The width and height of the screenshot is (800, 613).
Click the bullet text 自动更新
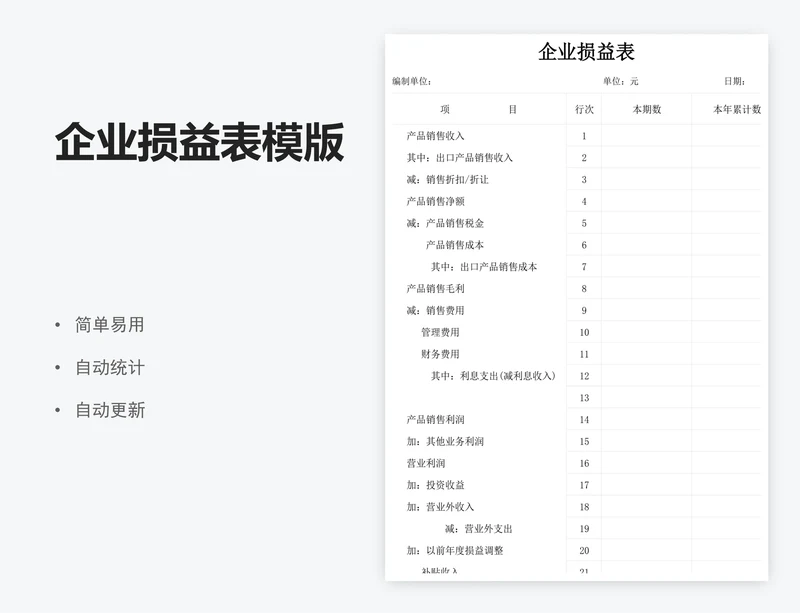tap(110, 410)
